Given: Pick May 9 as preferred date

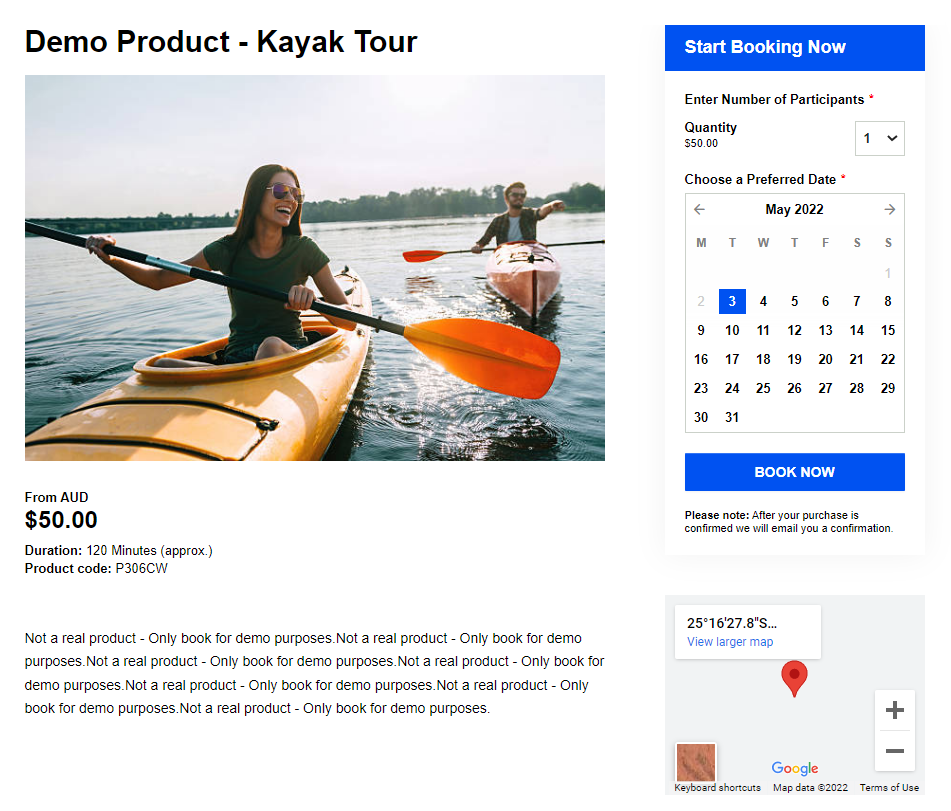Looking at the screenshot, I should tap(701, 331).
